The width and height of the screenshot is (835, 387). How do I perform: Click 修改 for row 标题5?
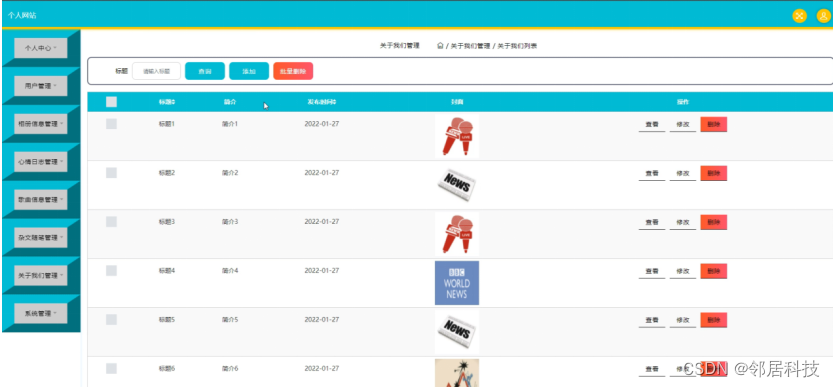coord(683,320)
